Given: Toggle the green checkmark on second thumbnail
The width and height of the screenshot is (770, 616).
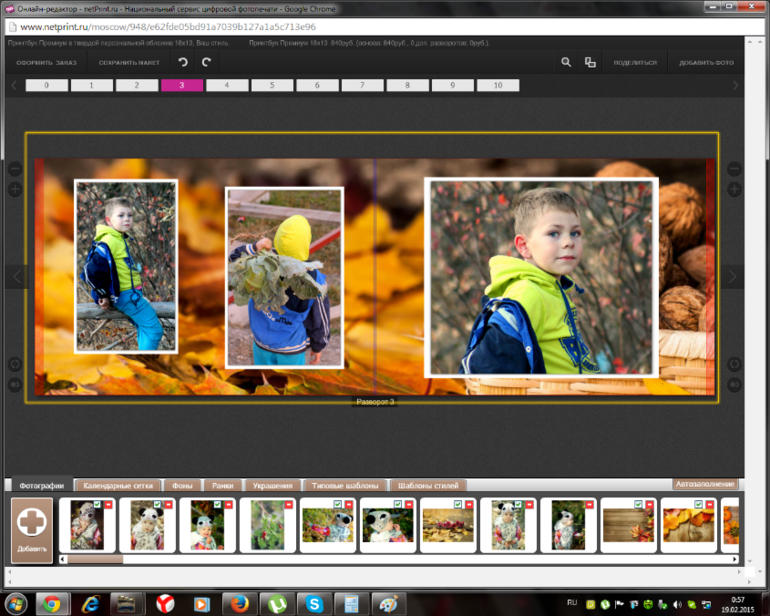Looking at the screenshot, I should (x=157, y=505).
